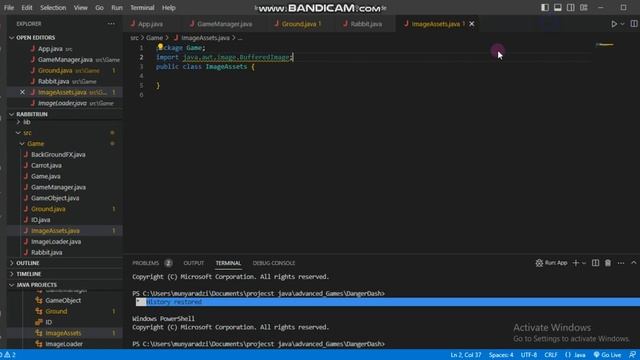Select GameObject class in Java Projects
640x360 pixels.
(x=63, y=300)
